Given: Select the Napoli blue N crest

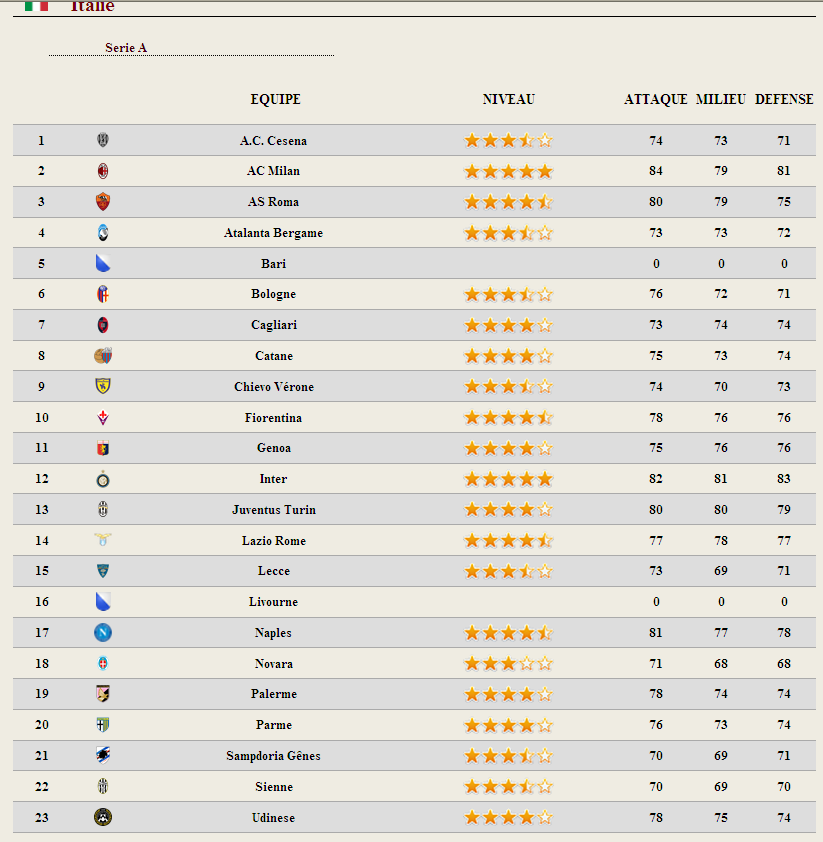Looking at the screenshot, I should click(x=103, y=633).
